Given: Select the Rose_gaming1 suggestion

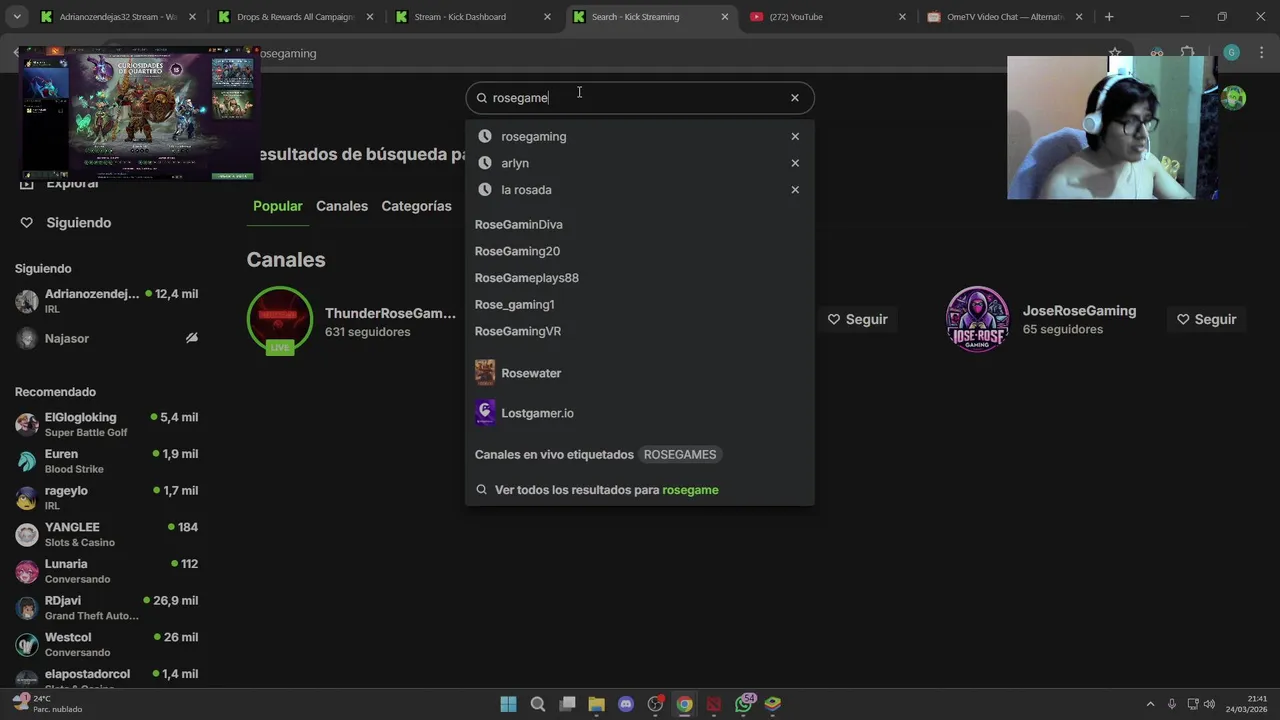Looking at the screenshot, I should pyautogui.click(x=514, y=304).
